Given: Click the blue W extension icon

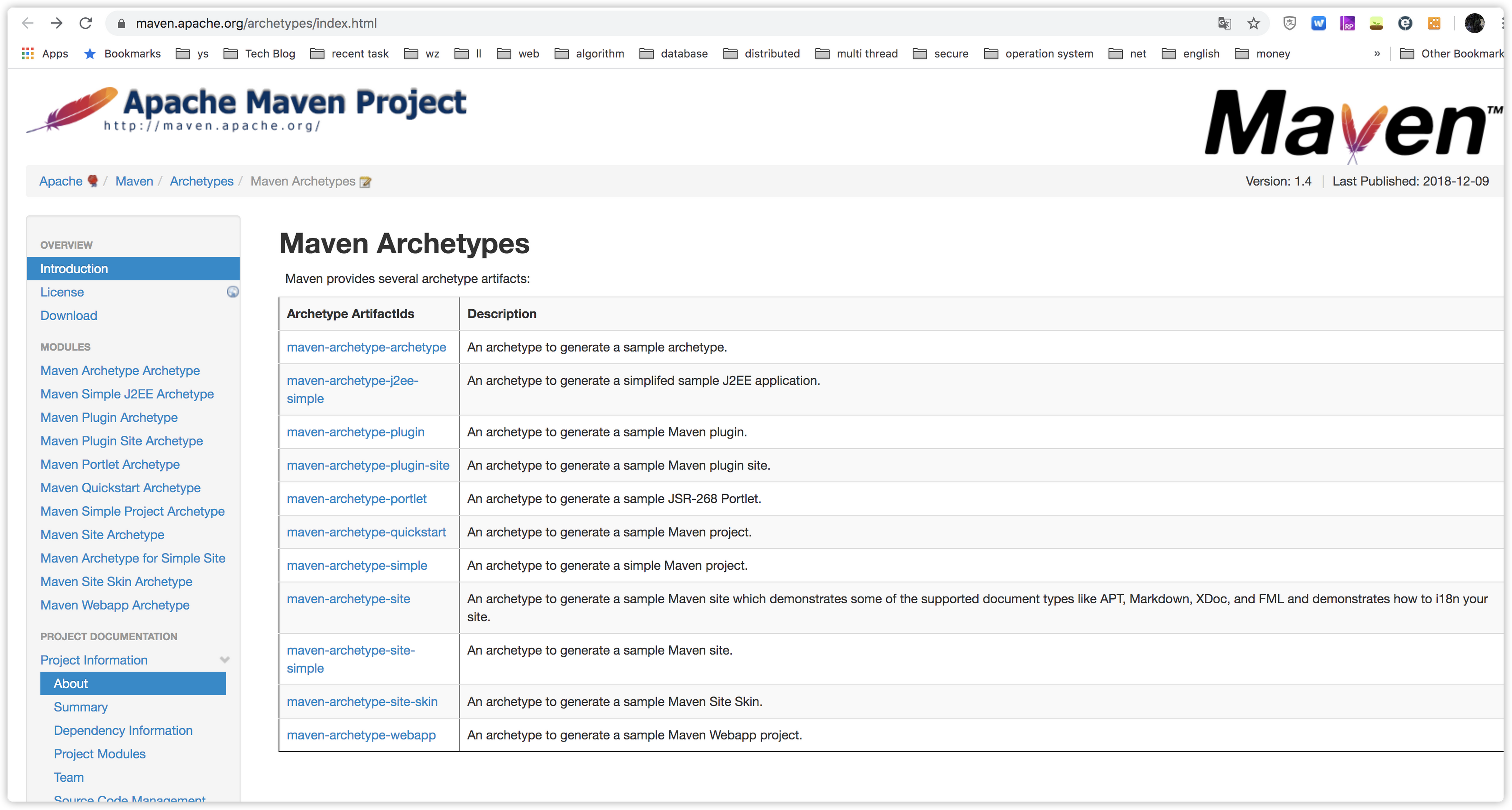Looking at the screenshot, I should (x=1318, y=23).
